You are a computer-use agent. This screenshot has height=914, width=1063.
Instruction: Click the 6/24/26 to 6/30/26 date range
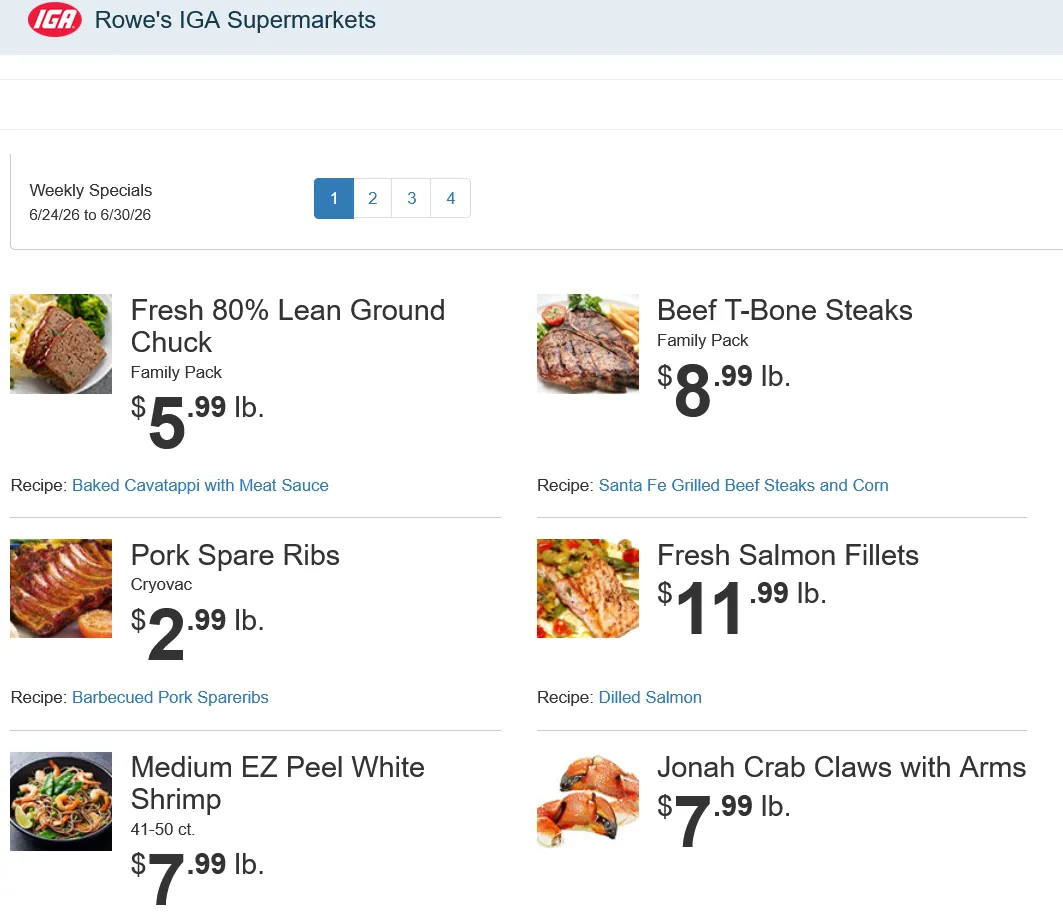pyautogui.click(x=90, y=215)
